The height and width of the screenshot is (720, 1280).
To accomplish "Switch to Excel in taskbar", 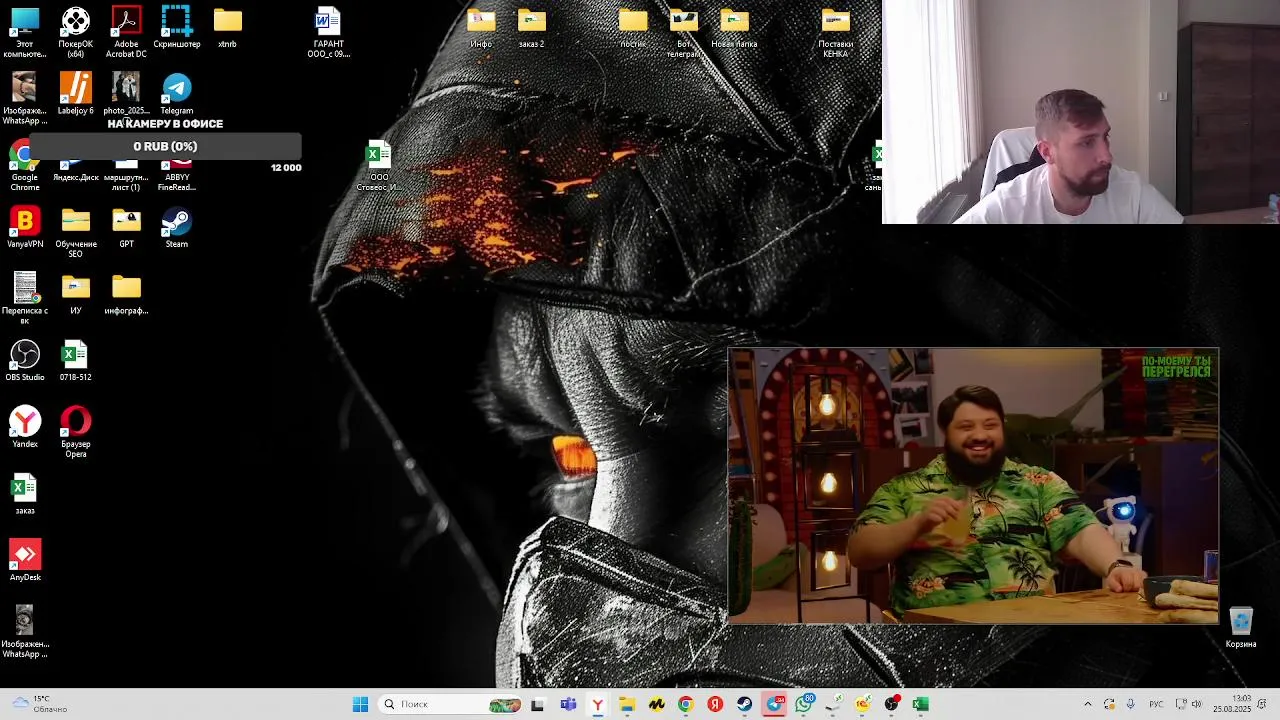I will pyautogui.click(x=921, y=704).
